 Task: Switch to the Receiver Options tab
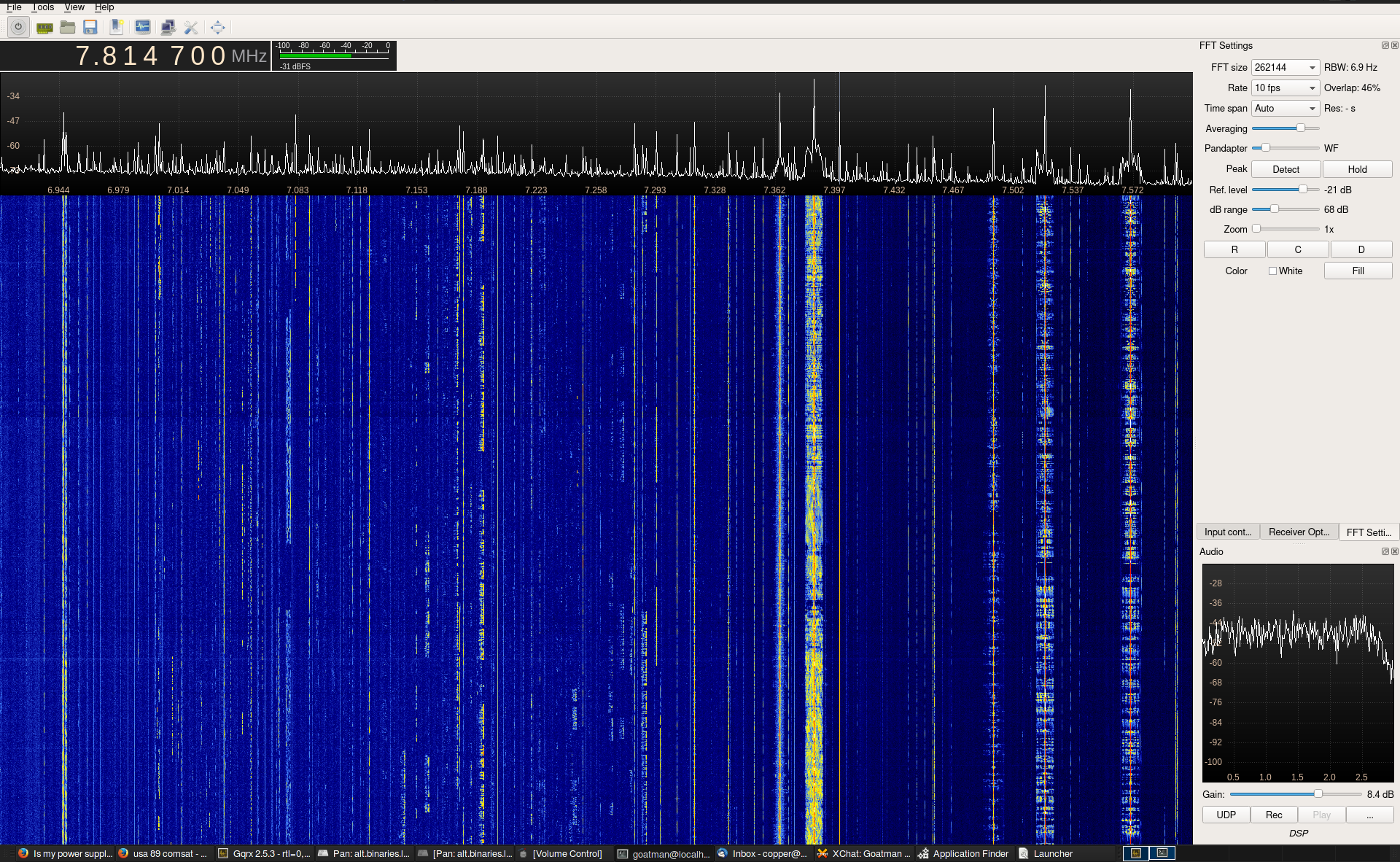1299,532
